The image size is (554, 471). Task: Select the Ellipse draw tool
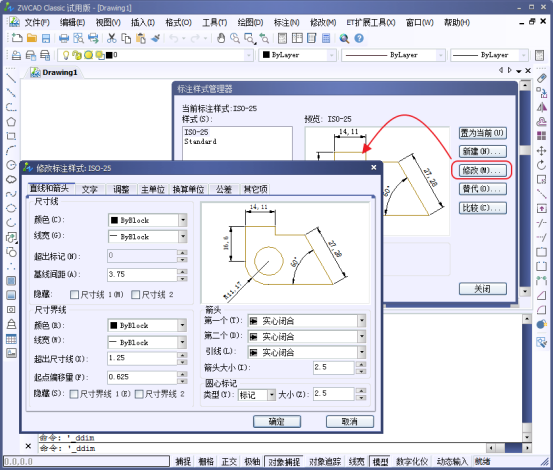[11, 208]
